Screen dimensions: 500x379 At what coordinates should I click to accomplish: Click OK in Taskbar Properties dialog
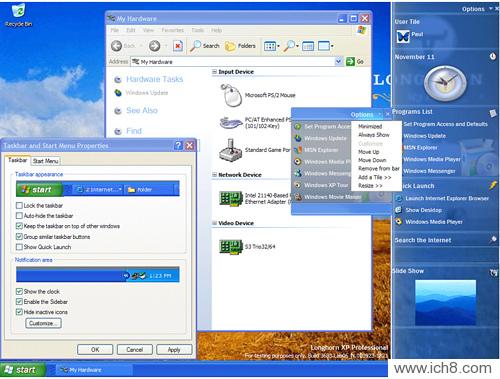[x=95, y=350]
